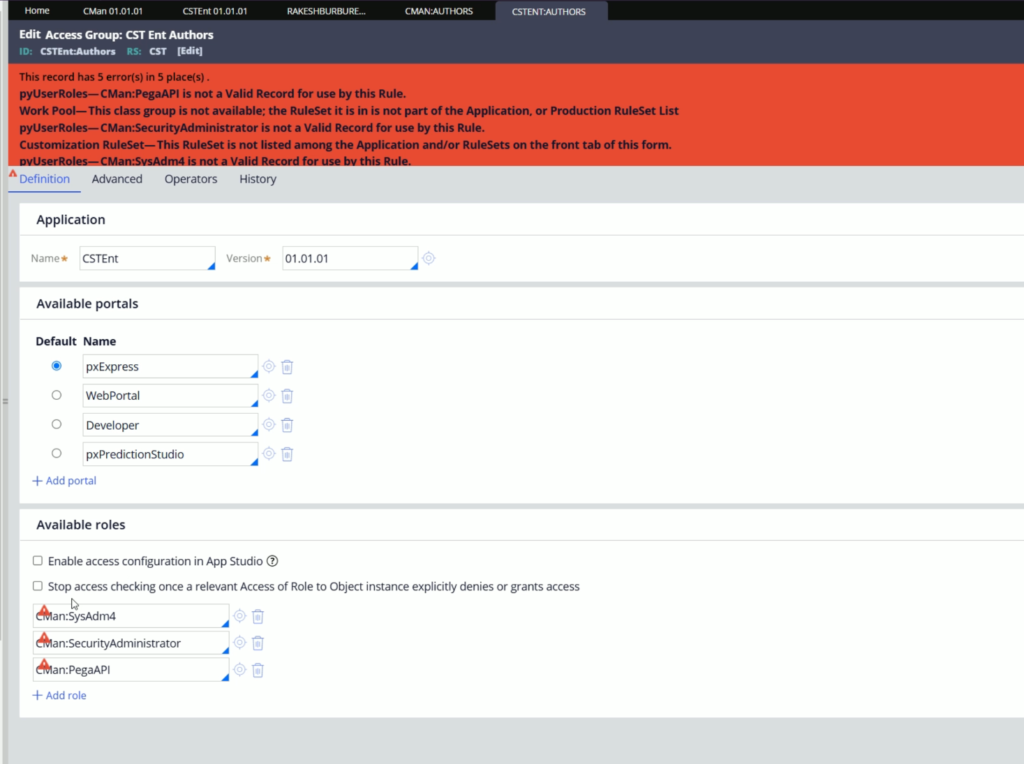Open CMan:SecurityAdministrator role target icon
Viewport: 1024px width, 764px height.
pyautogui.click(x=240, y=643)
